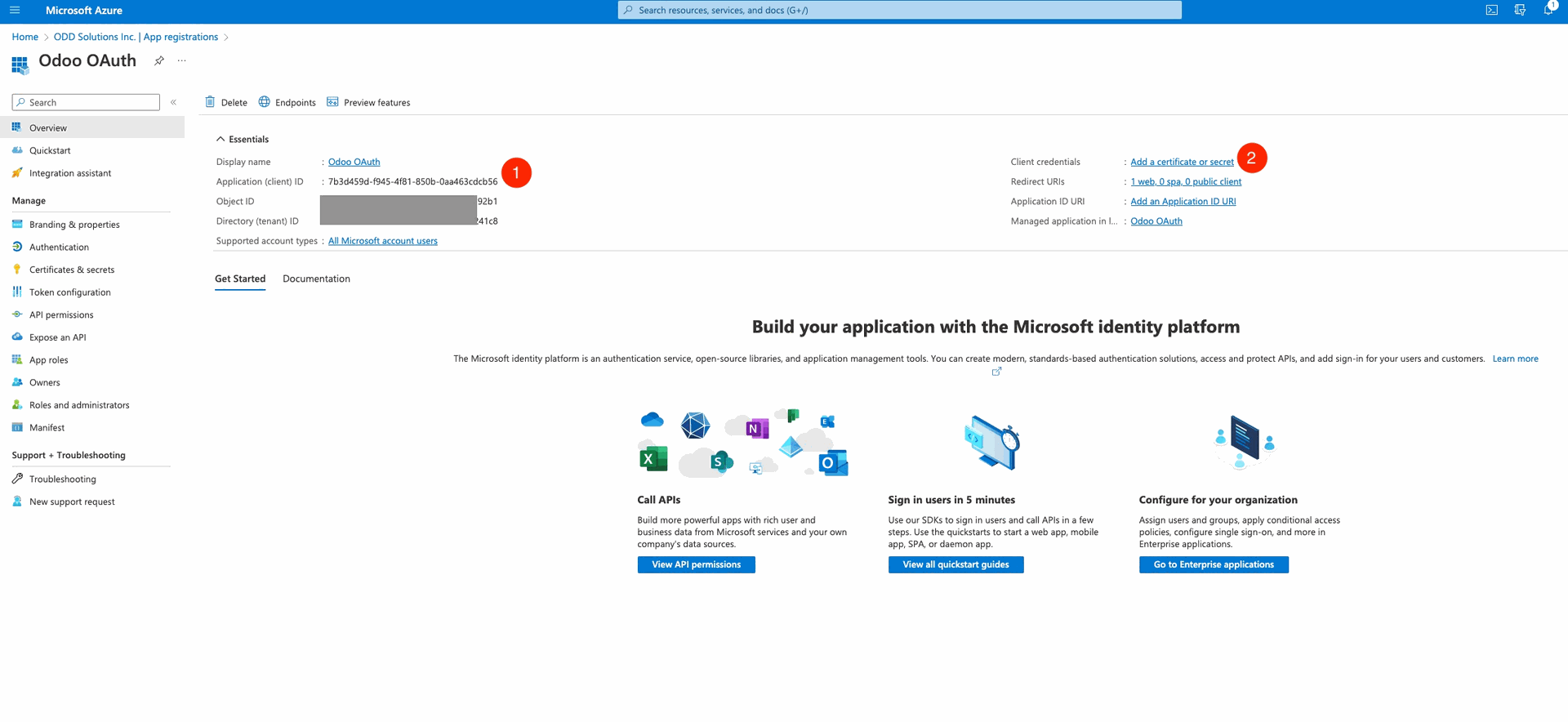Image resolution: width=1568 pixels, height=722 pixels.
Task: Click Add an Application ID URI link
Action: pos(1183,201)
